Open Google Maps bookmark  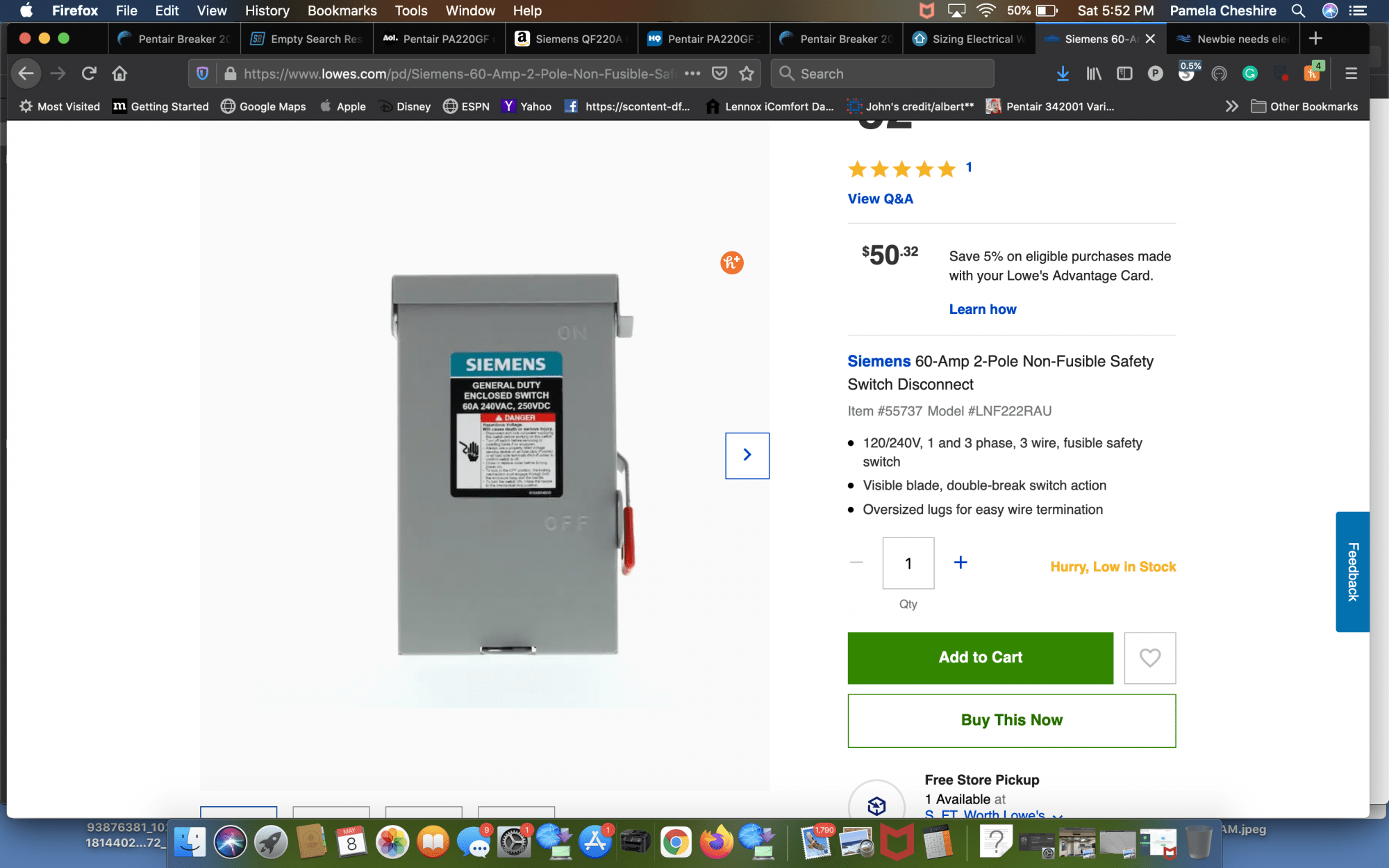263,106
